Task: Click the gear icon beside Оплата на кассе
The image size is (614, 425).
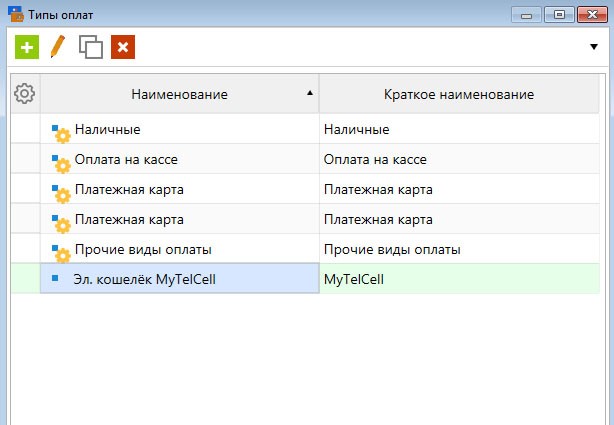Action: pos(60,164)
